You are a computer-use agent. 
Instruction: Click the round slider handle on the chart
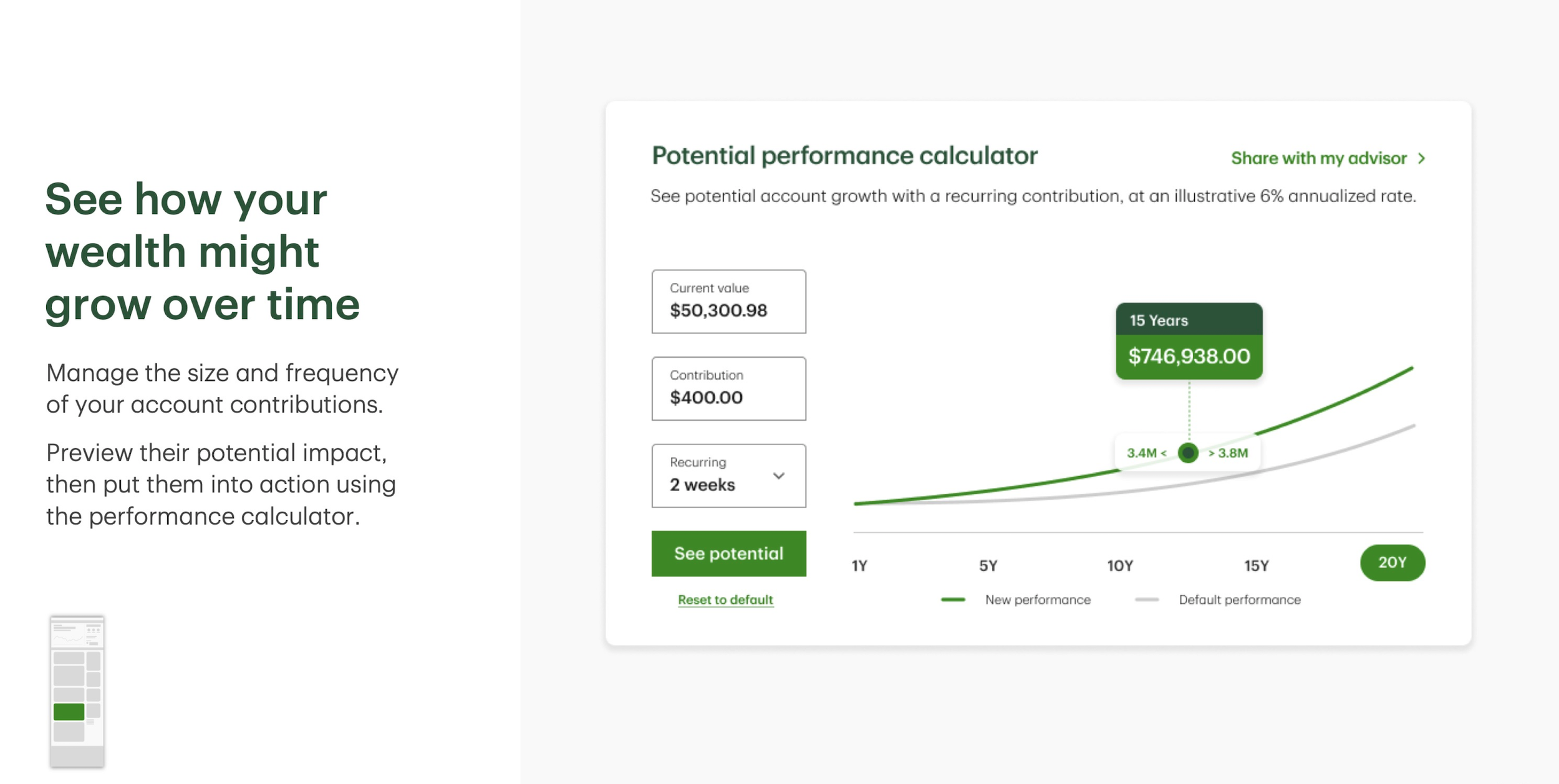[1188, 453]
